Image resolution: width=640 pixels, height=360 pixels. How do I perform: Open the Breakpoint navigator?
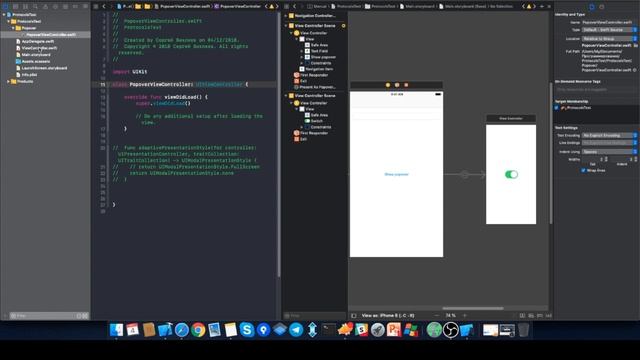pyautogui.click(x=75, y=7)
